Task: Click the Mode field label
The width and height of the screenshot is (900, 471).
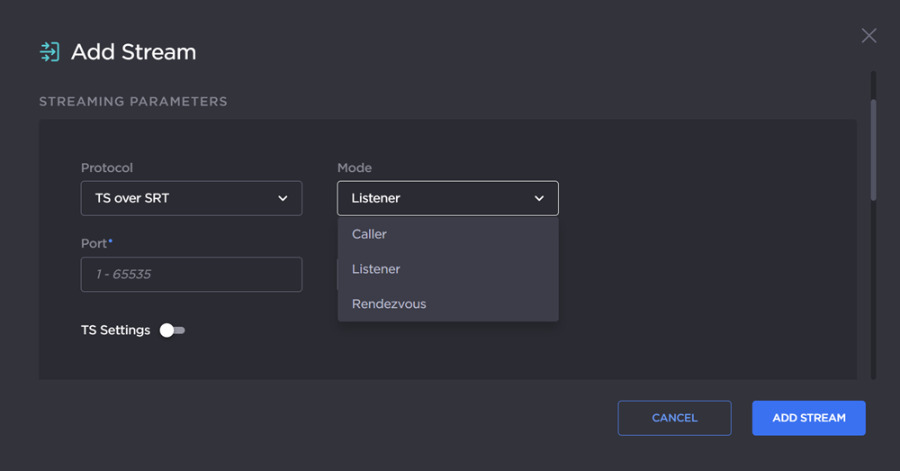Action: click(354, 168)
